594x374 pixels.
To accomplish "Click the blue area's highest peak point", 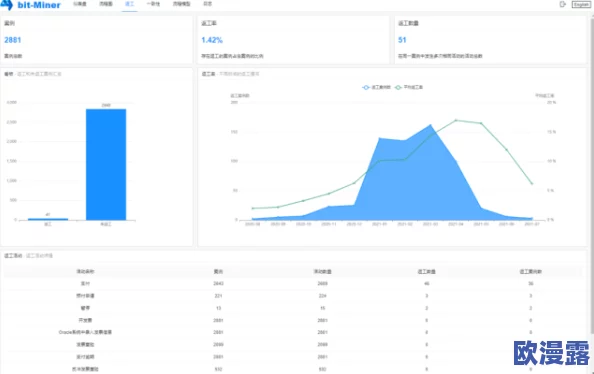I will click(x=430, y=125).
